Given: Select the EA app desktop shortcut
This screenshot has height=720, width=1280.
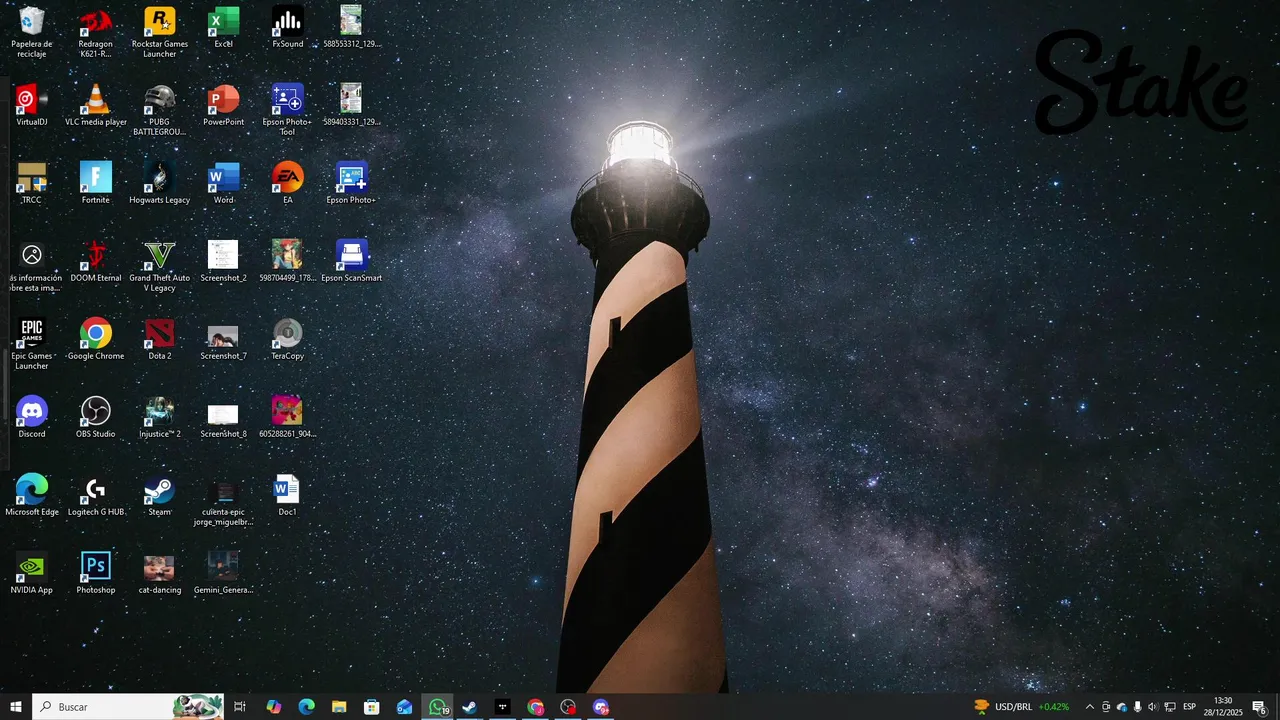Looking at the screenshot, I should click(x=288, y=184).
